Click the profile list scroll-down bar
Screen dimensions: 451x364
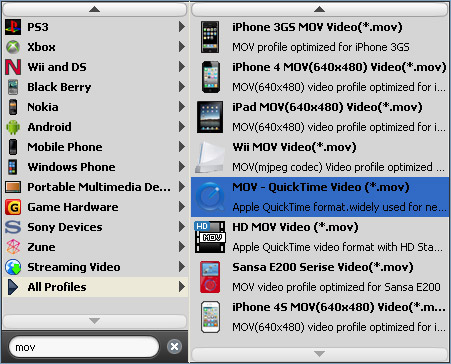pyautogui.click(x=319, y=354)
